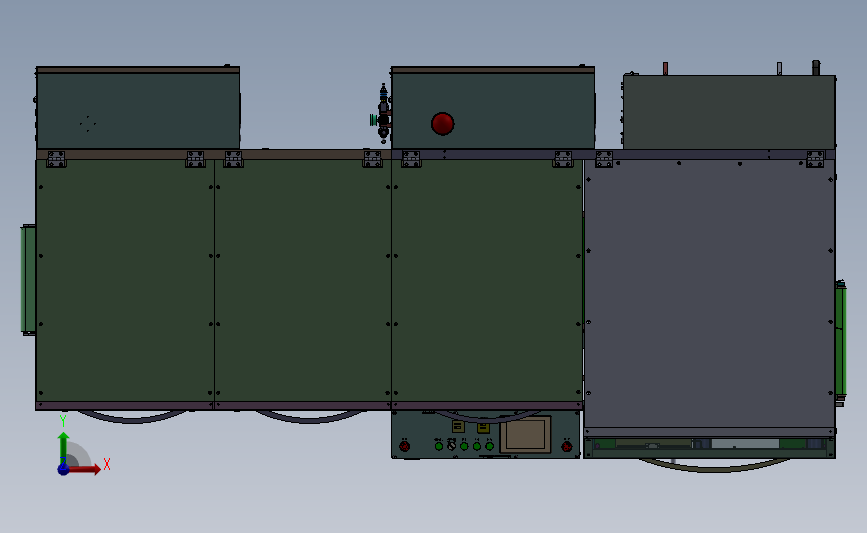Select the large gray cover panel on the right

click(x=709, y=293)
